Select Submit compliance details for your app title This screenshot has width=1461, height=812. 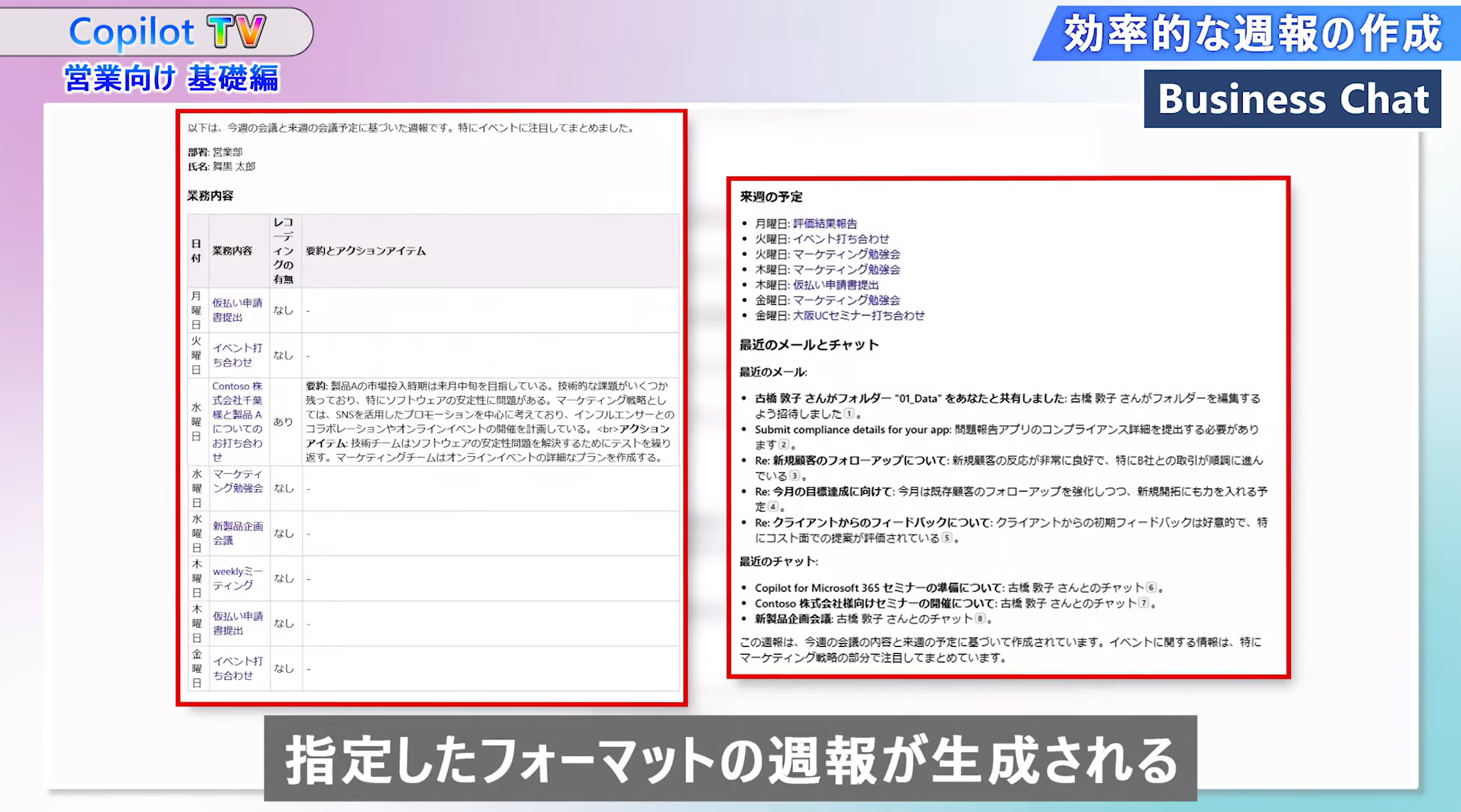tap(853, 430)
